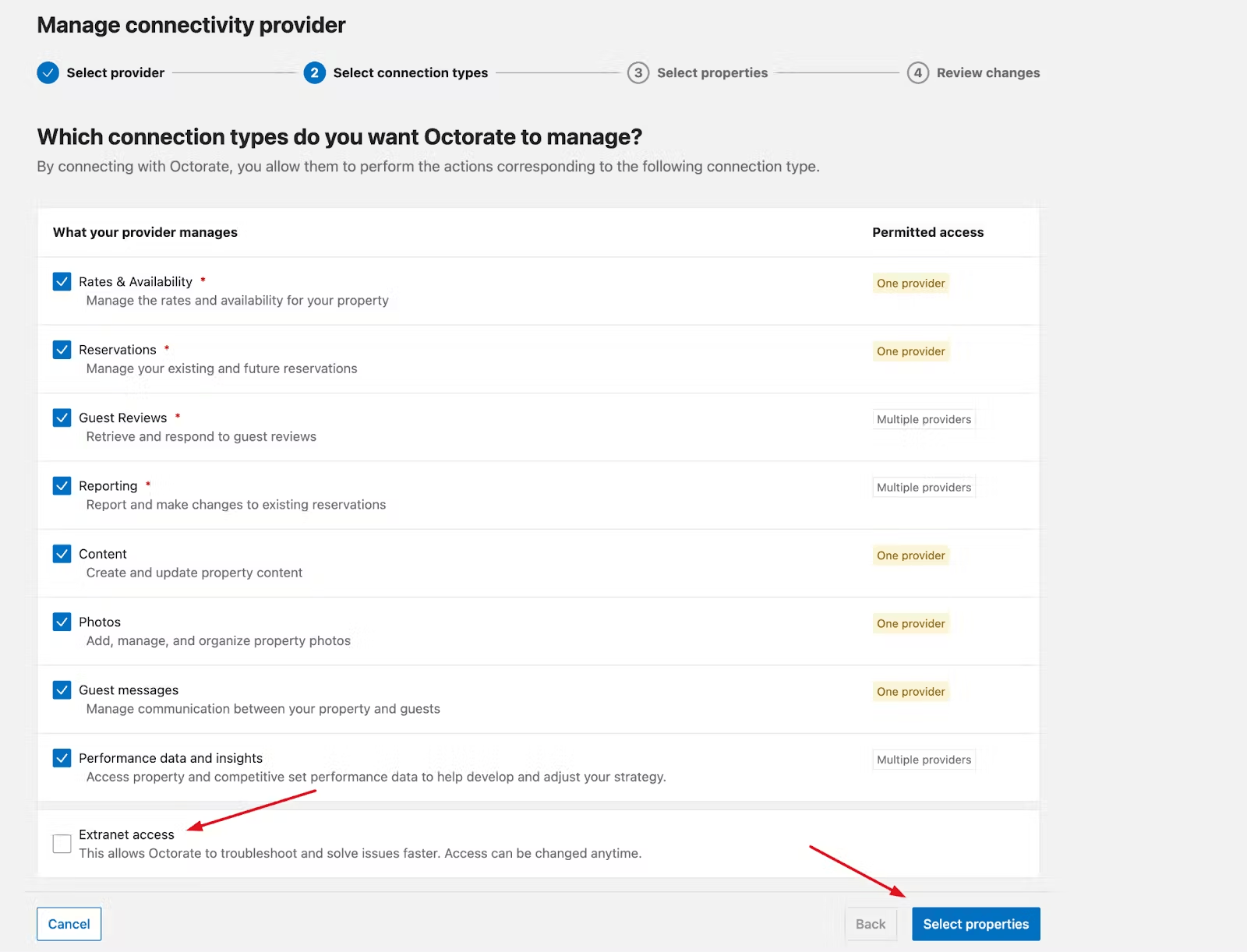The height and width of the screenshot is (952, 1247).
Task: Click the step 3 circle icon
Action: pos(638,72)
